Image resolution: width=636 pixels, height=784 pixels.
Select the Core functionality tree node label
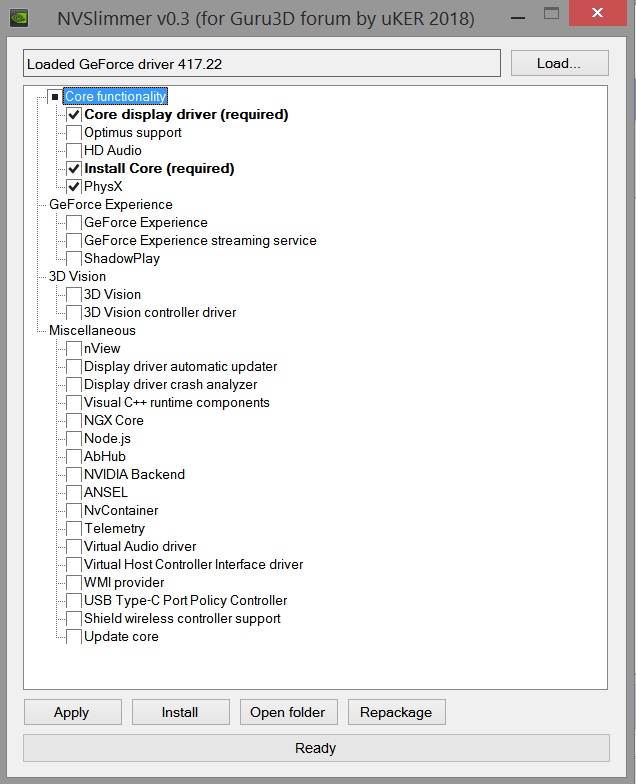click(116, 96)
